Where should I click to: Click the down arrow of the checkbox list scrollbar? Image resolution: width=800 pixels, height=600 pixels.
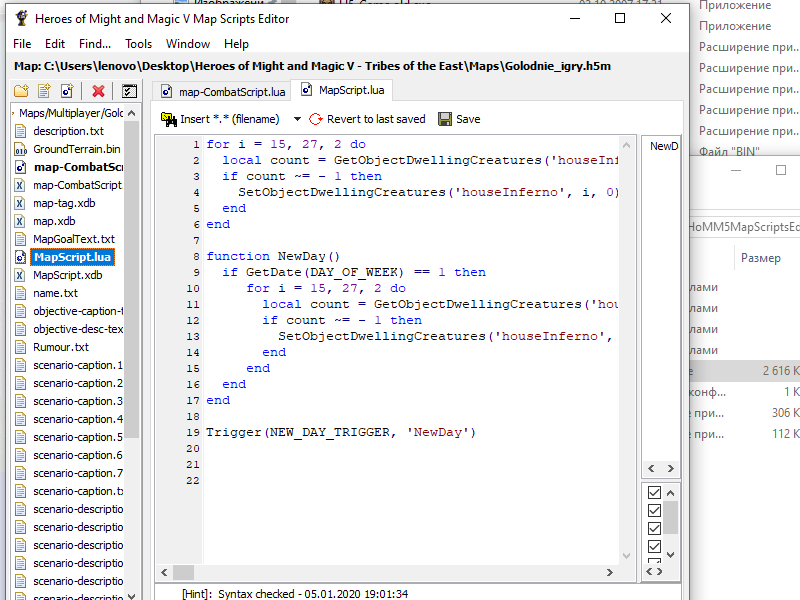(x=671, y=555)
